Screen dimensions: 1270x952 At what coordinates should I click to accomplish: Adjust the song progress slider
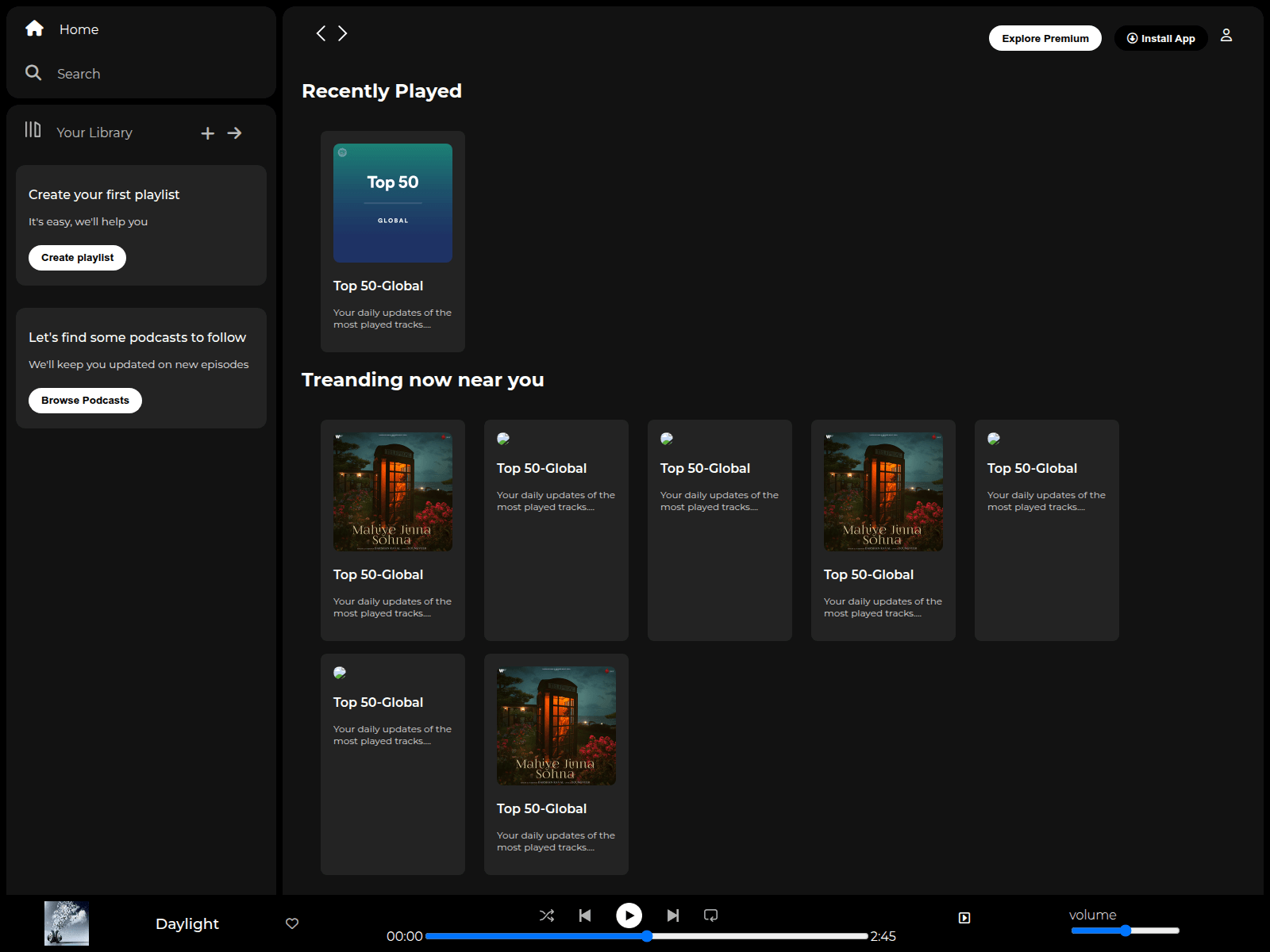click(647, 936)
